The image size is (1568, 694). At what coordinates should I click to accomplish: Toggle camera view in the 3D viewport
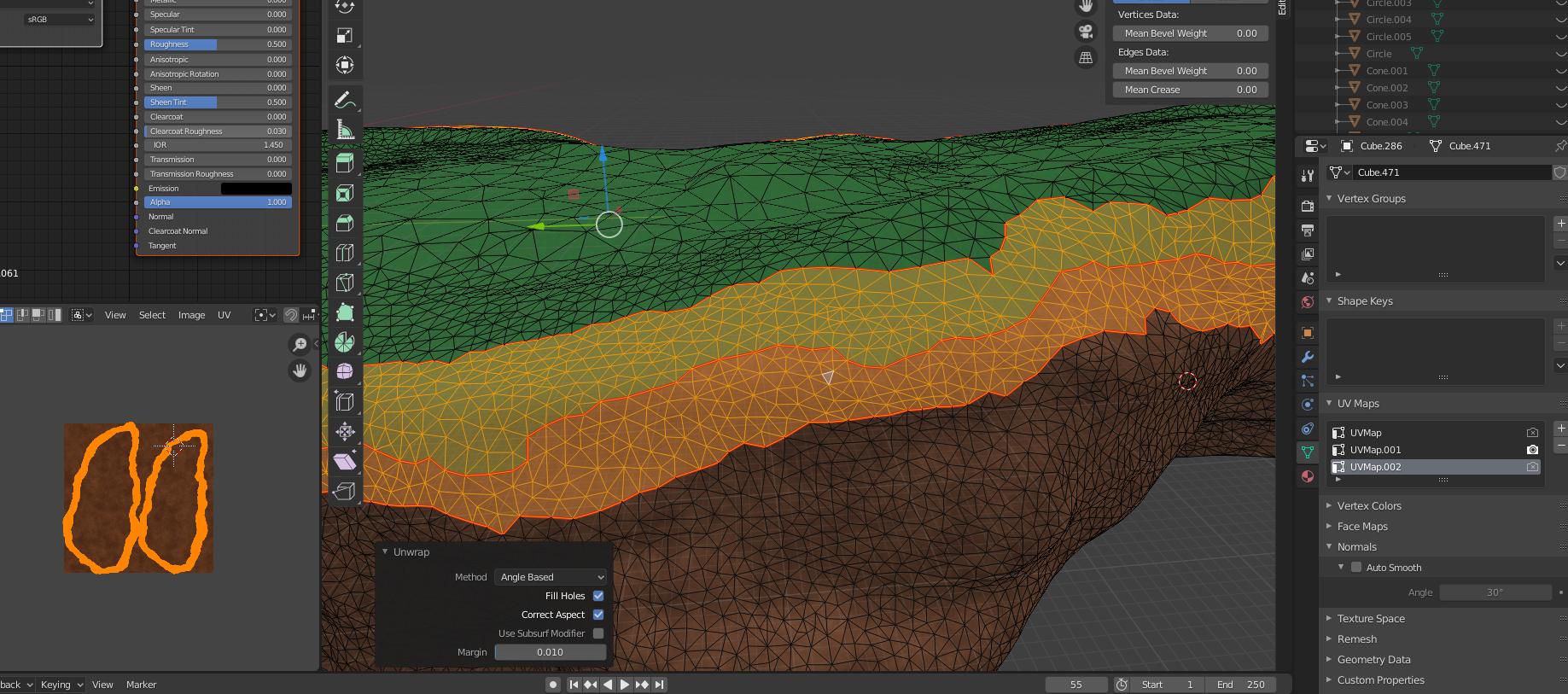(1086, 32)
